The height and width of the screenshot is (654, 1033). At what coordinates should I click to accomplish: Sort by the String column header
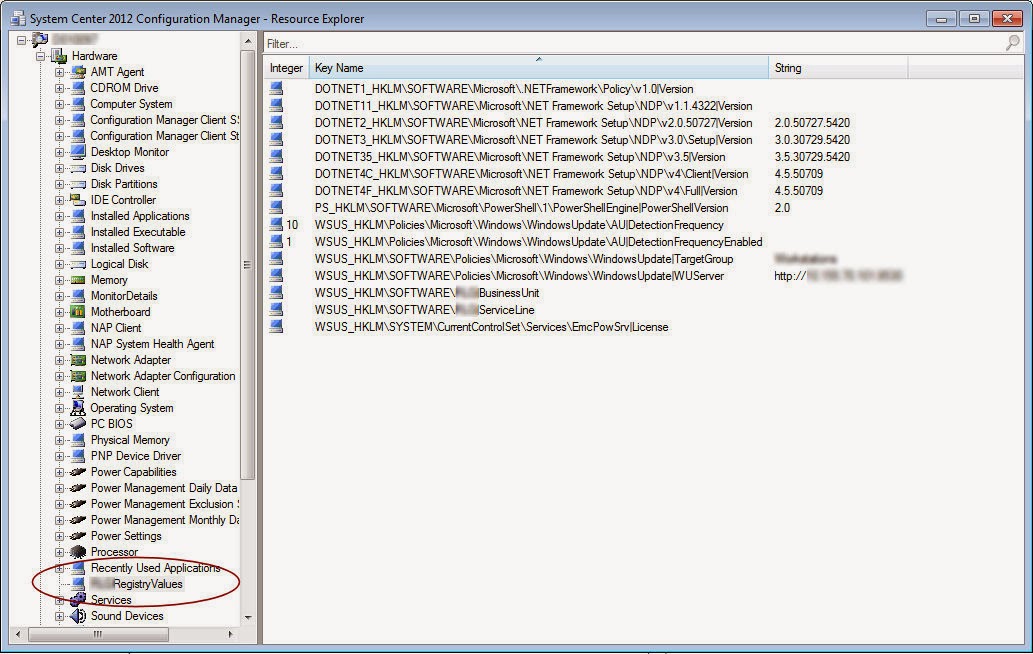pyautogui.click(x=838, y=68)
